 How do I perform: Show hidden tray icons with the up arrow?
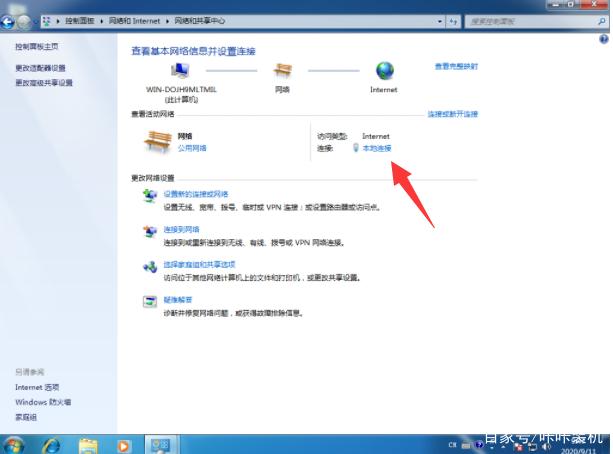tap(503, 446)
